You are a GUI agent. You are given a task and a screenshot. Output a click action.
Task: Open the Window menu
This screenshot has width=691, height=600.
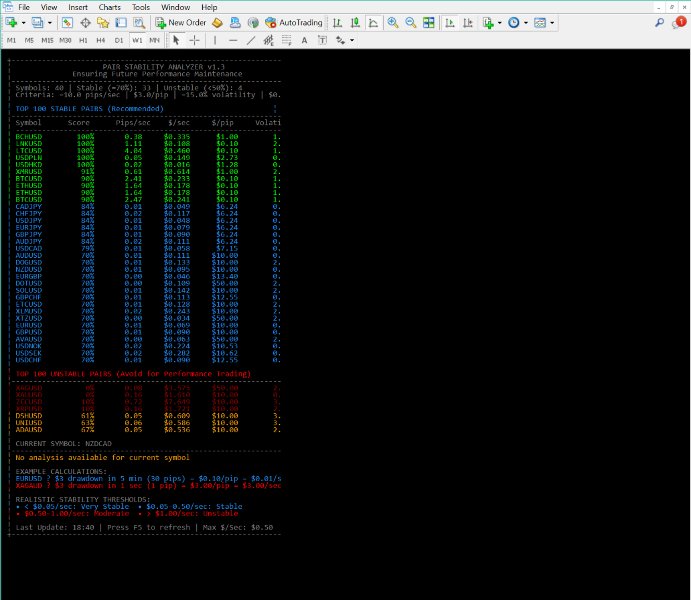(x=175, y=7)
